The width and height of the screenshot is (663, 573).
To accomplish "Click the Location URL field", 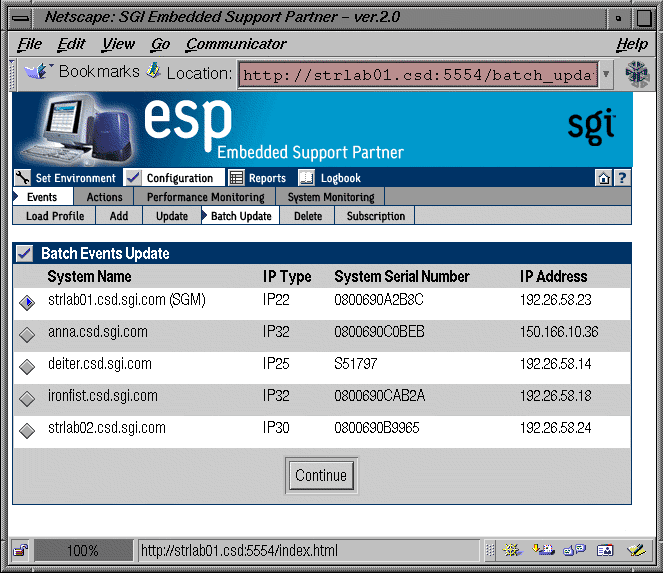I will [x=418, y=75].
